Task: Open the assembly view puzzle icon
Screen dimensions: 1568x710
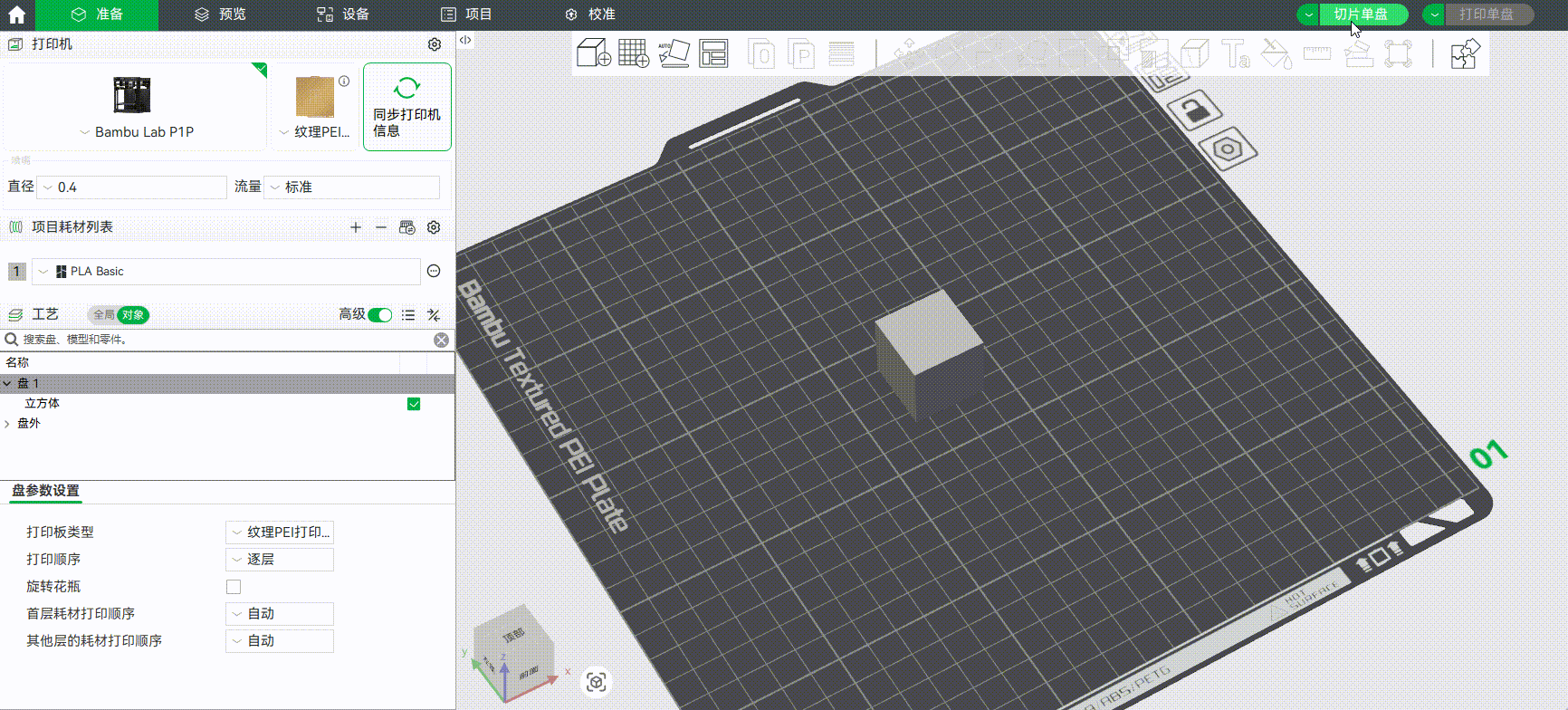Action: point(1465,53)
